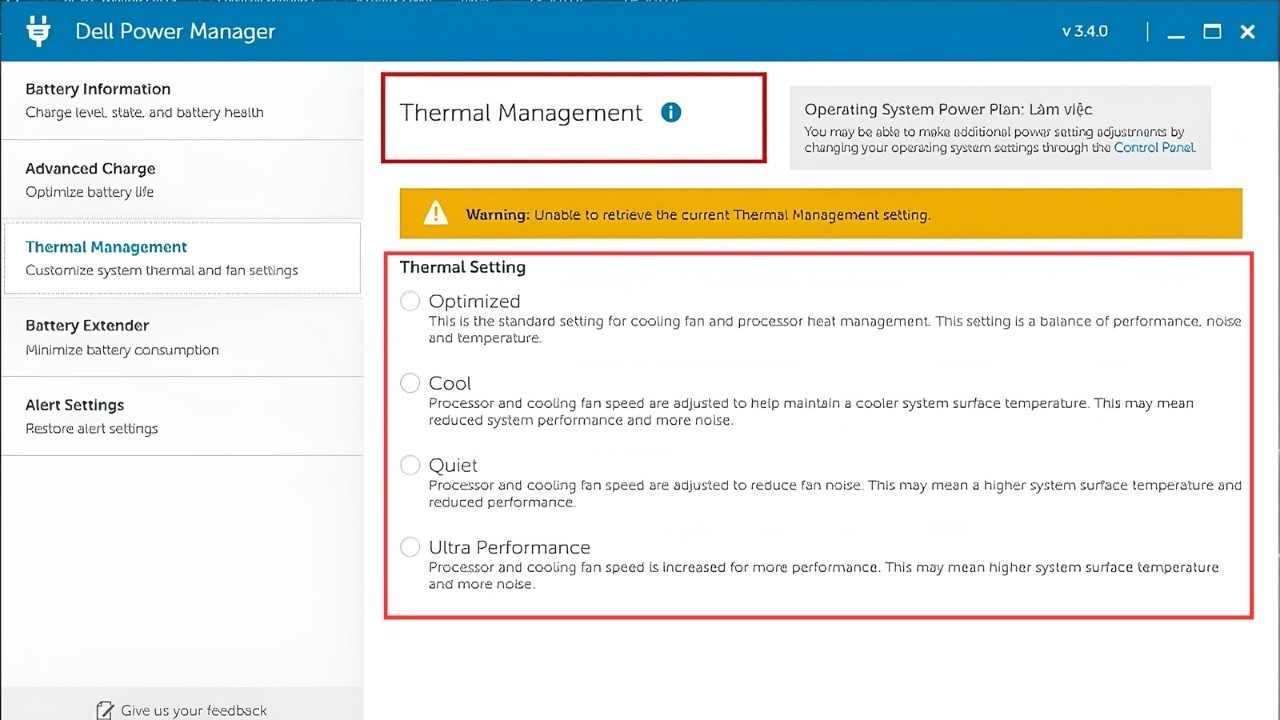Select the Cool thermal setting
Viewport: 1280px width, 720px height.
[x=410, y=383]
